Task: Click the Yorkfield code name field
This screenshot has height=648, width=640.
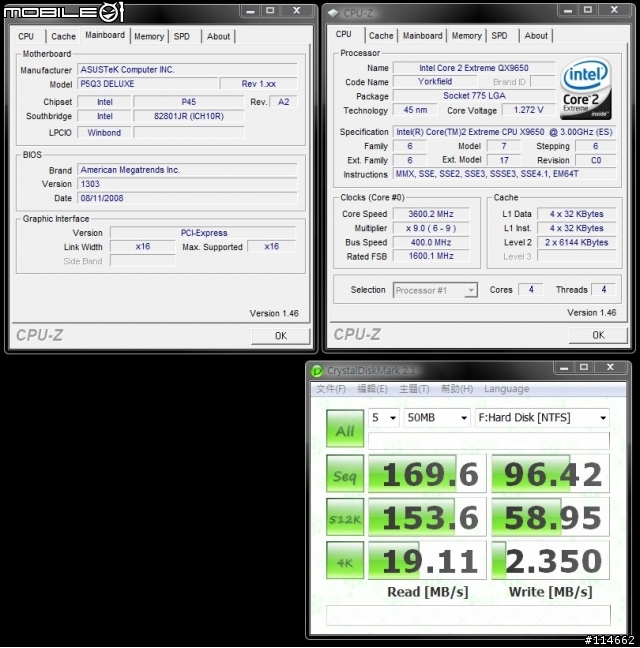Action: (435, 82)
